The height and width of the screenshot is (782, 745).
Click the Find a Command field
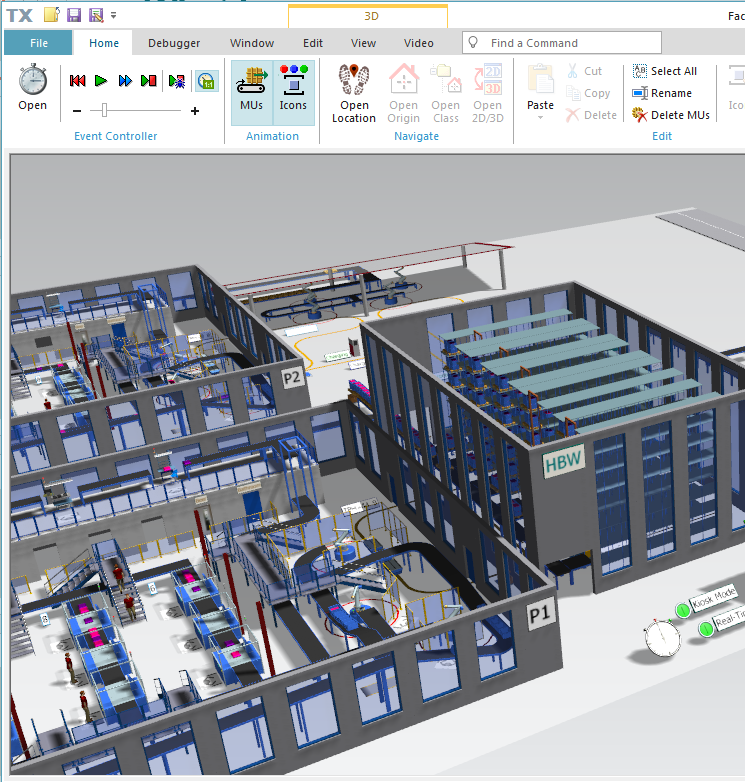tap(562, 43)
